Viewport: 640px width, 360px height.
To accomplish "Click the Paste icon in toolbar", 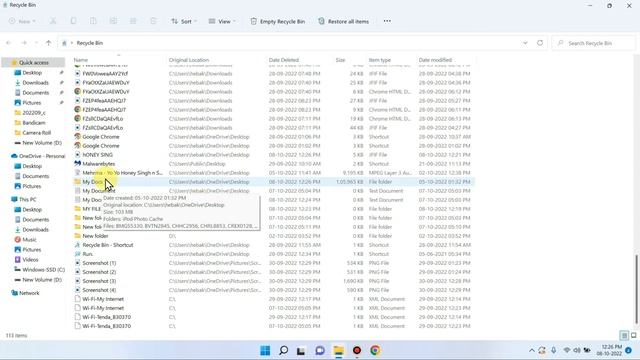I will pyautogui.click(x=93, y=21).
